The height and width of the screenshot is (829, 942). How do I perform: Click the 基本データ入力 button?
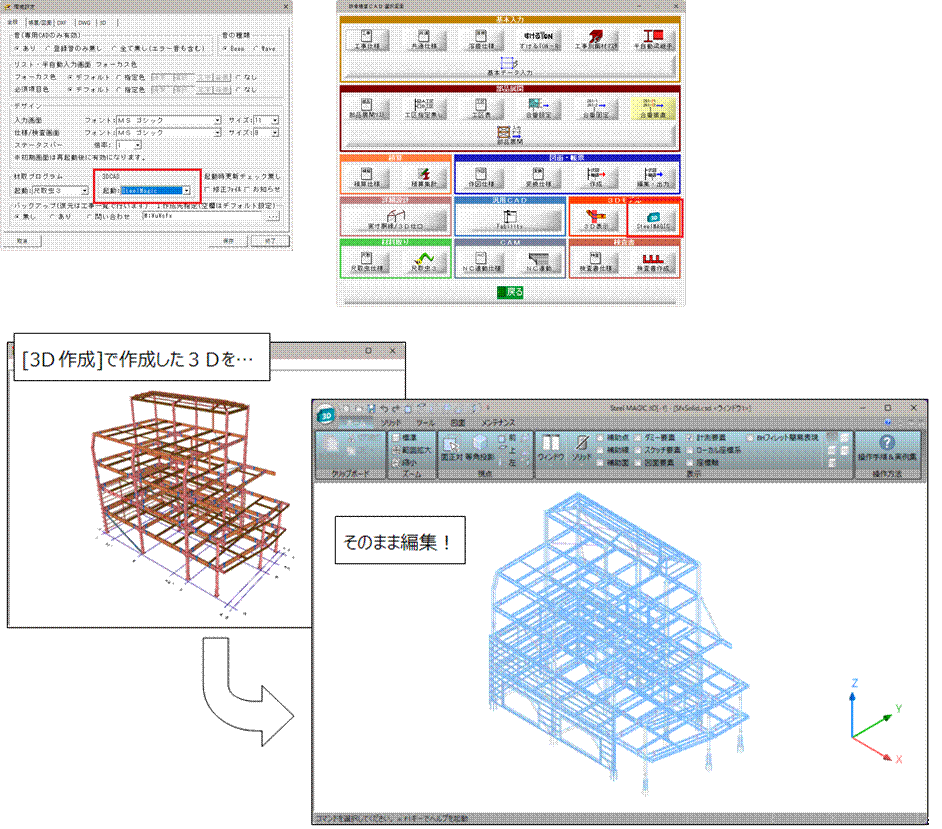[510, 67]
